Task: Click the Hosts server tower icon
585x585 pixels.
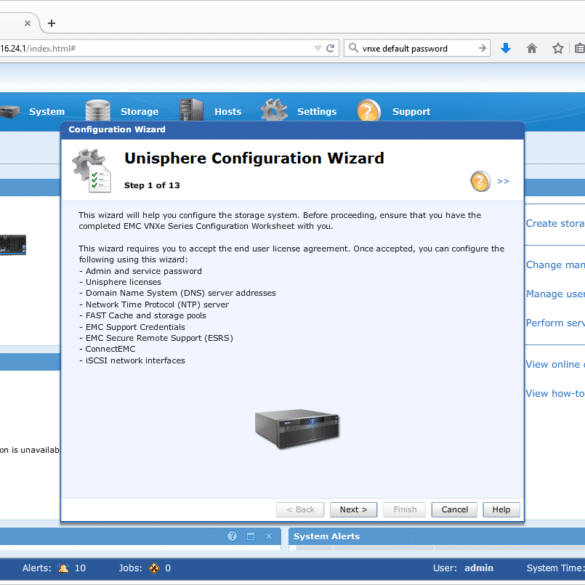Action: (x=191, y=110)
